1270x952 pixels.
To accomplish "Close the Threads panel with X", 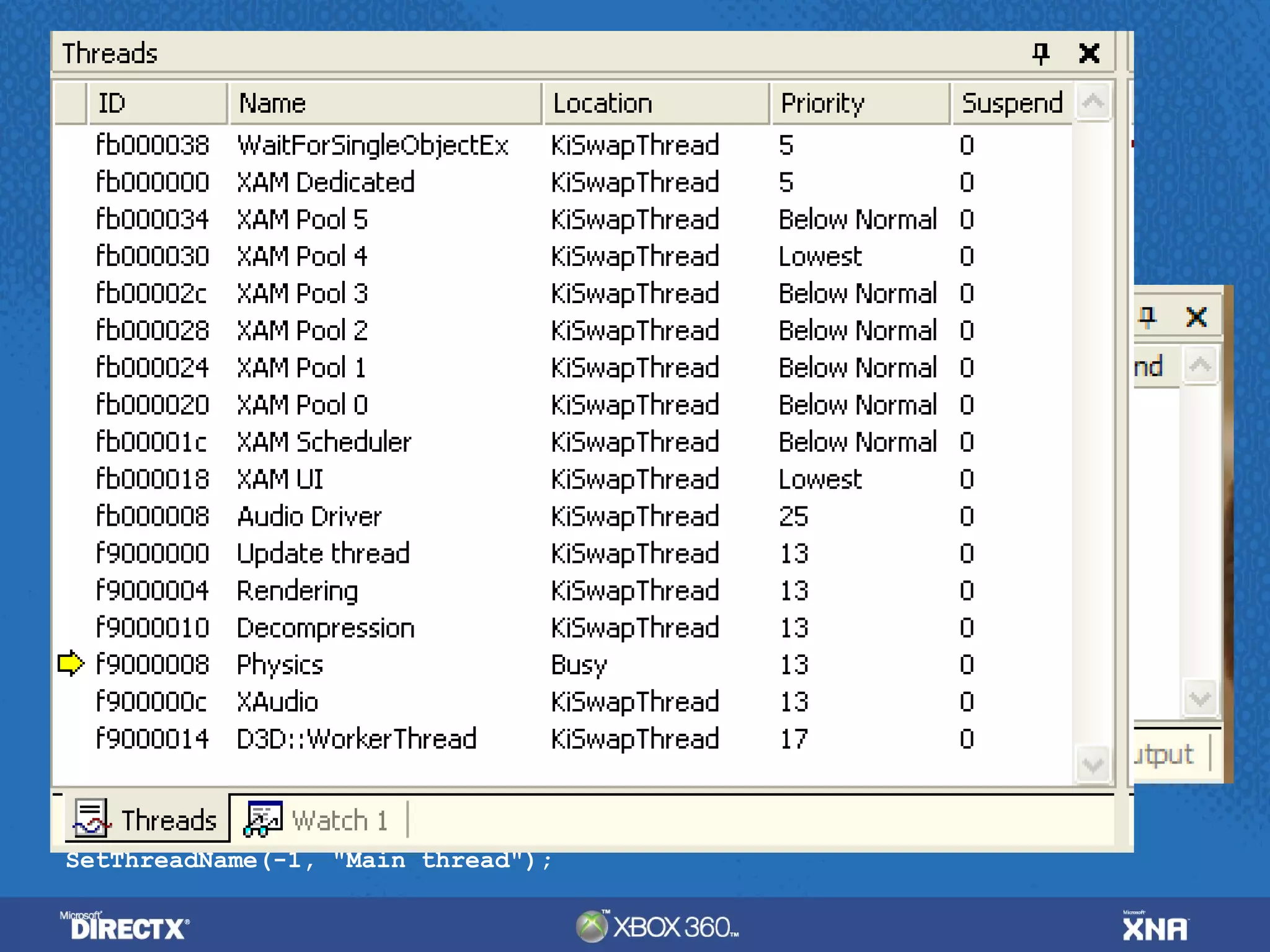I will (x=1089, y=54).
